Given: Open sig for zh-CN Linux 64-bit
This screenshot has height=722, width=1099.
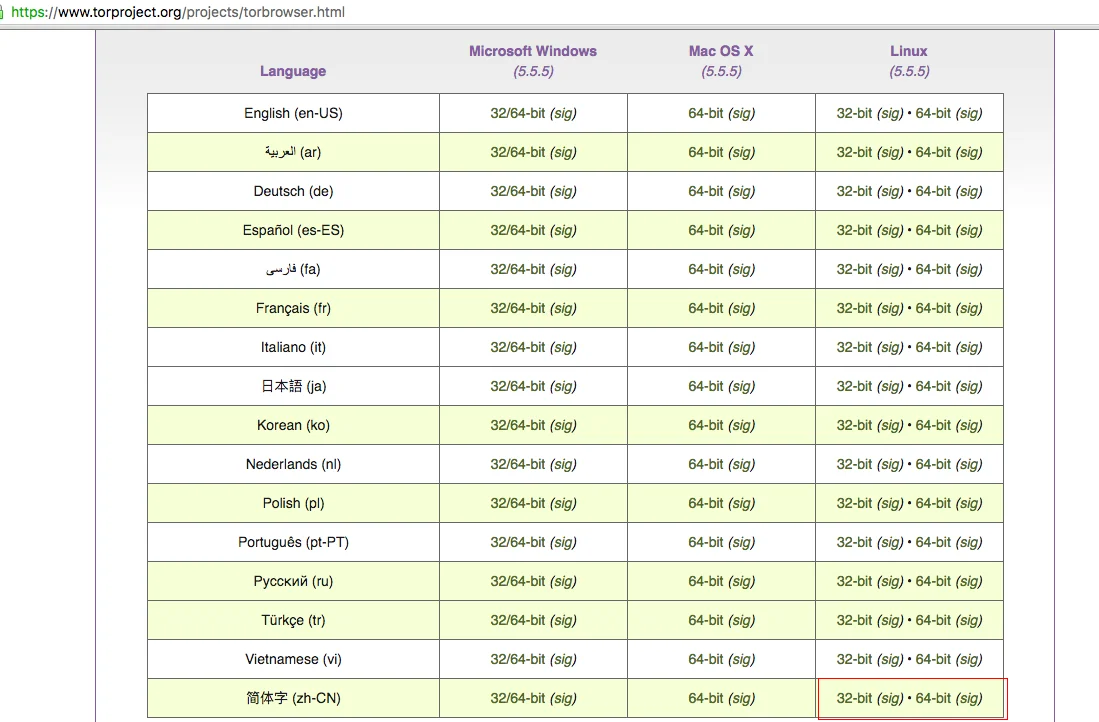Looking at the screenshot, I should point(969,698).
